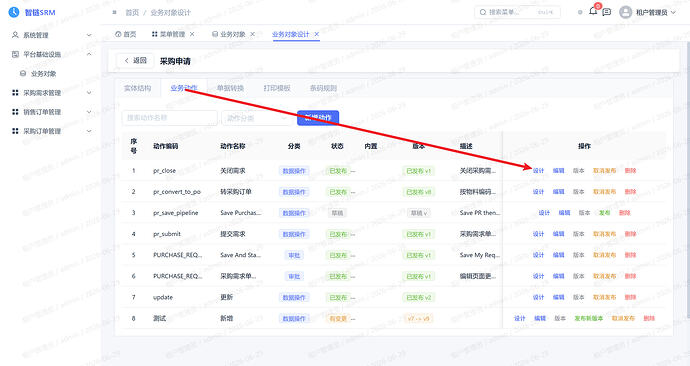Viewport: 690px width, 366px height.
Task: Click the vertical scrollbar on the right
Action: coord(688,179)
